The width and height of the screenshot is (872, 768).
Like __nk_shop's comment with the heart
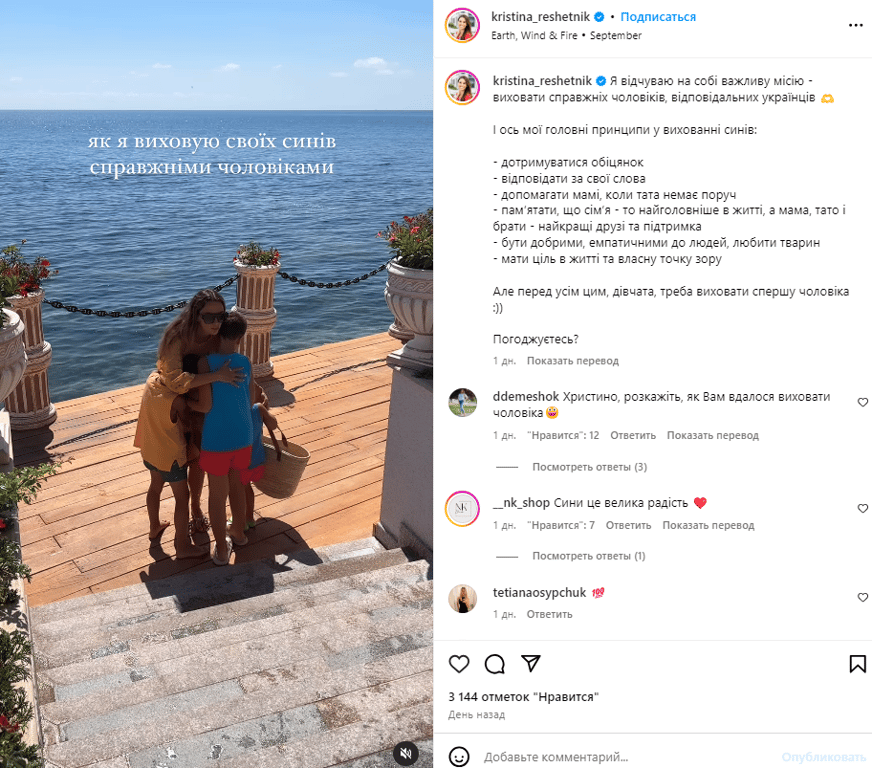click(x=863, y=508)
